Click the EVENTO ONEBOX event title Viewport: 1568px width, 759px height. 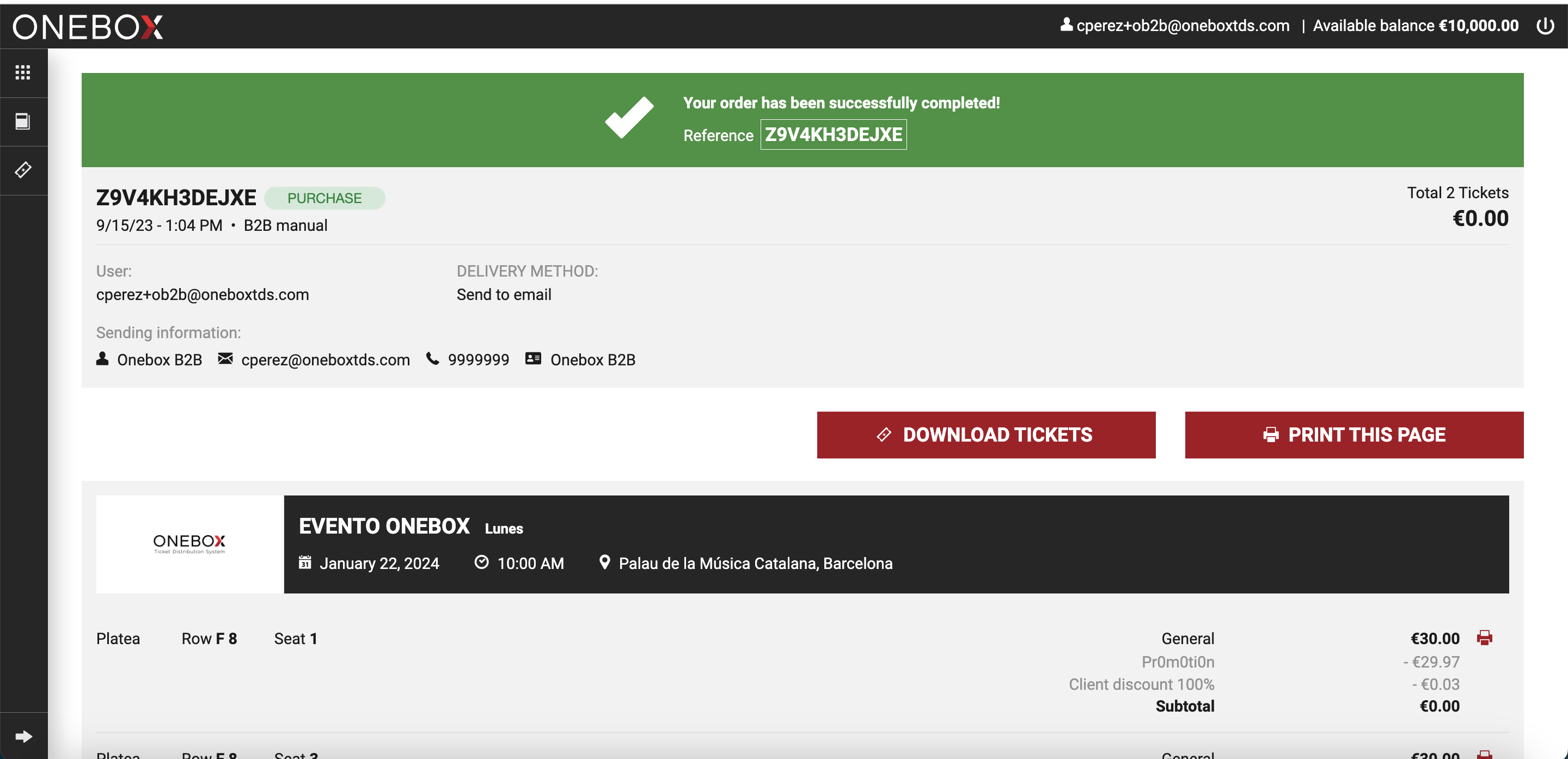click(x=384, y=526)
